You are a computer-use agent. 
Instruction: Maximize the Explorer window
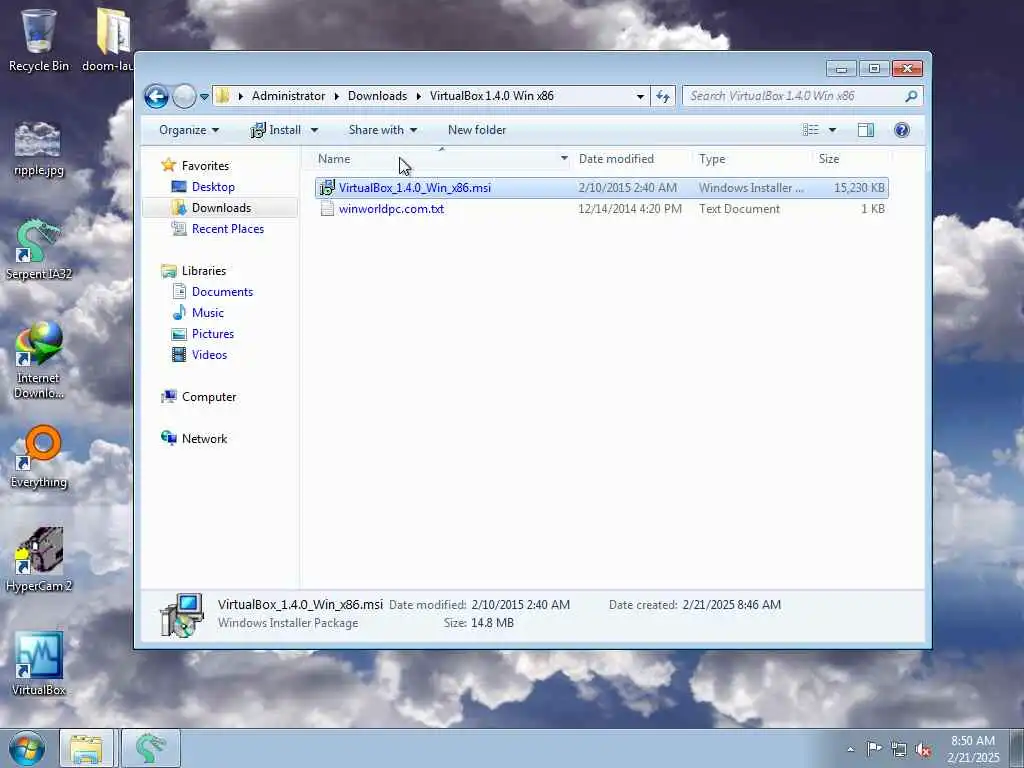pyautogui.click(x=874, y=69)
